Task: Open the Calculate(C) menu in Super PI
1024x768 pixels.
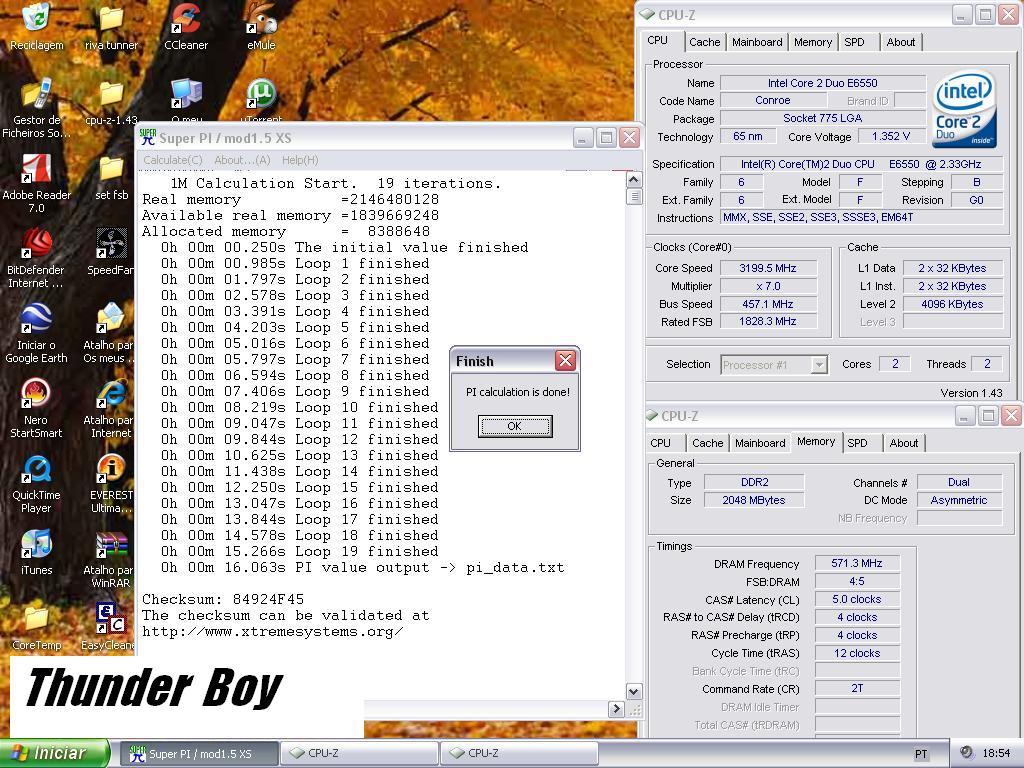Action: (172, 160)
